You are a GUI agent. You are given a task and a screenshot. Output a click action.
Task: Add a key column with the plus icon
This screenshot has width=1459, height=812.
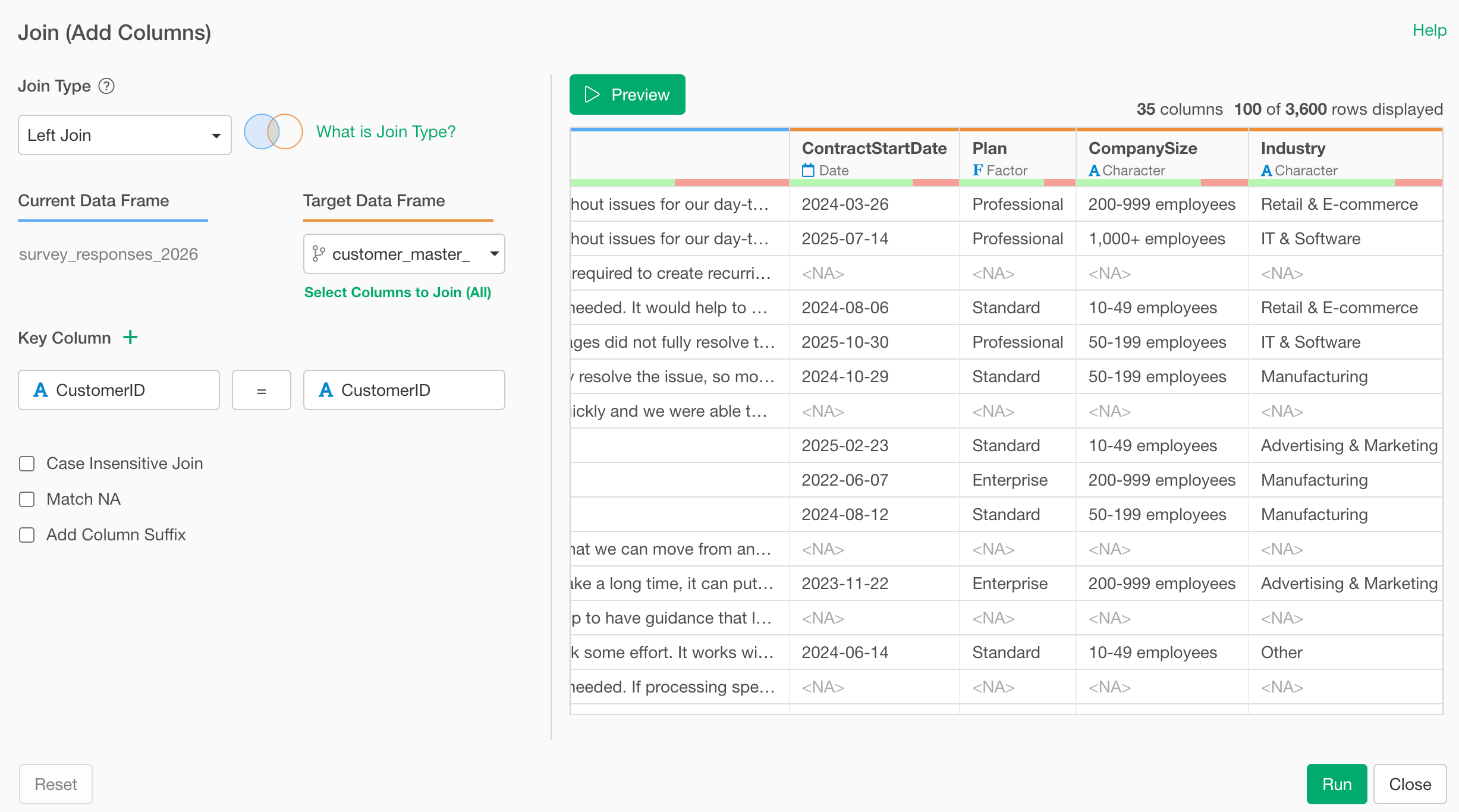coord(130,338)
